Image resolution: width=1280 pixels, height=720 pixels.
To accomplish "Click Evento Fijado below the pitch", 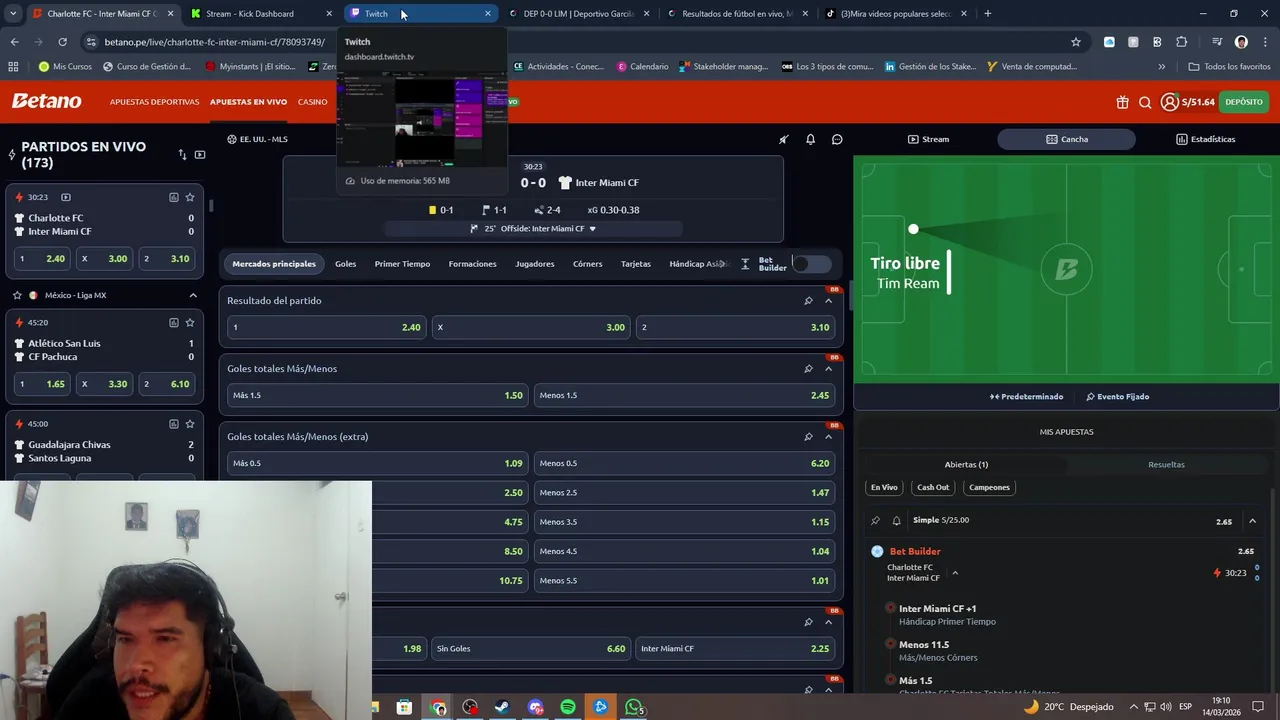I will 1118,397.
